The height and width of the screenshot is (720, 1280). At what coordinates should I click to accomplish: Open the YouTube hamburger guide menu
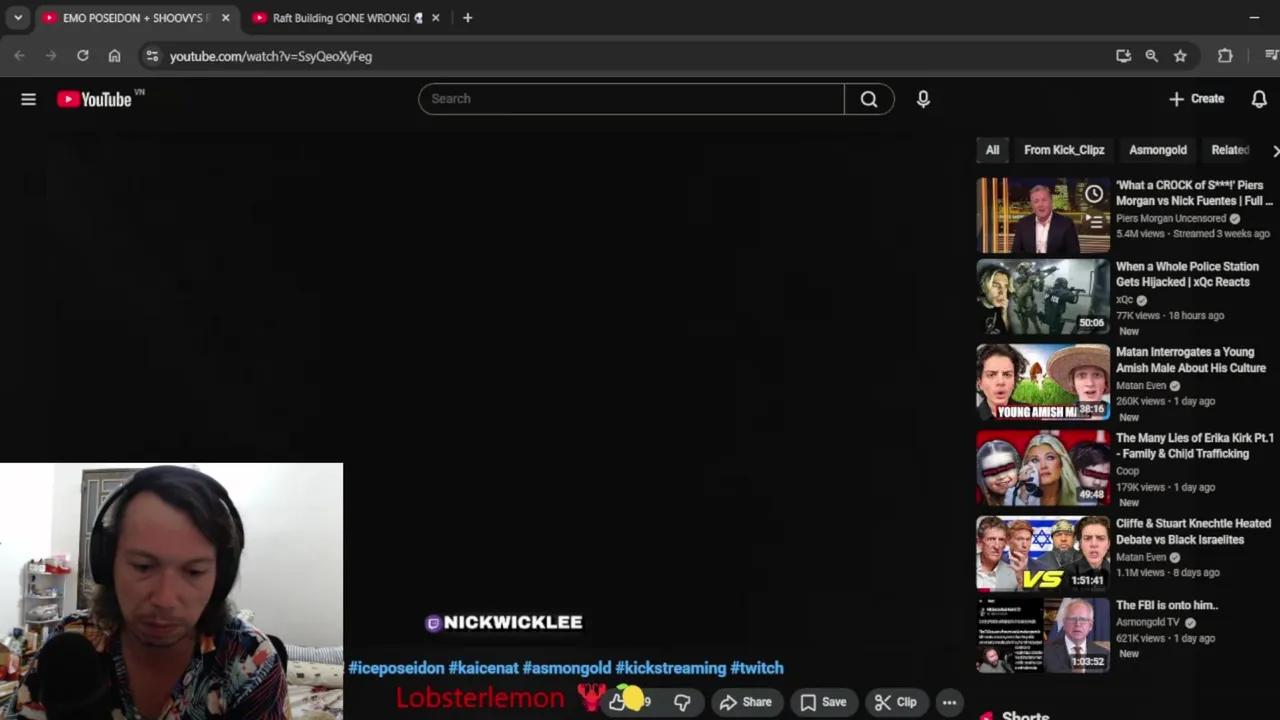pos(28,99)
